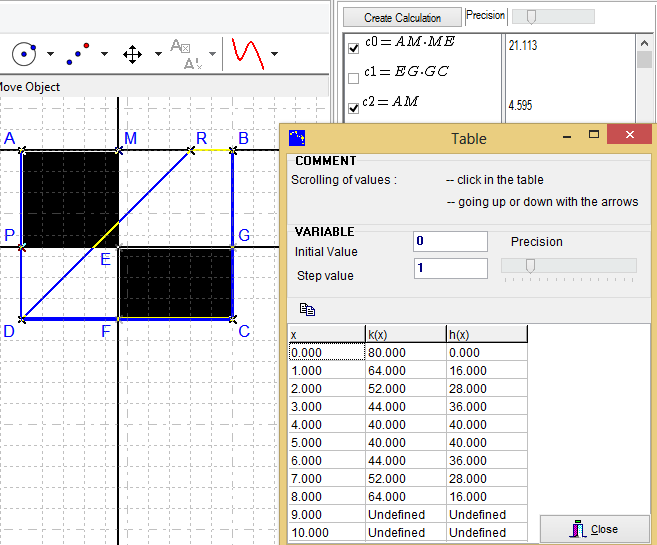
Task: Uncheck the c0 = AM·ME calculation
Action: click(354, 48)
